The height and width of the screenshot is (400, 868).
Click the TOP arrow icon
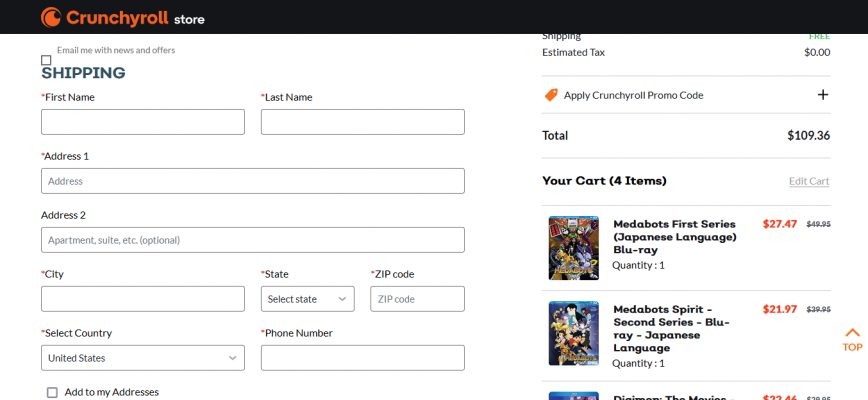pos(852,338)
